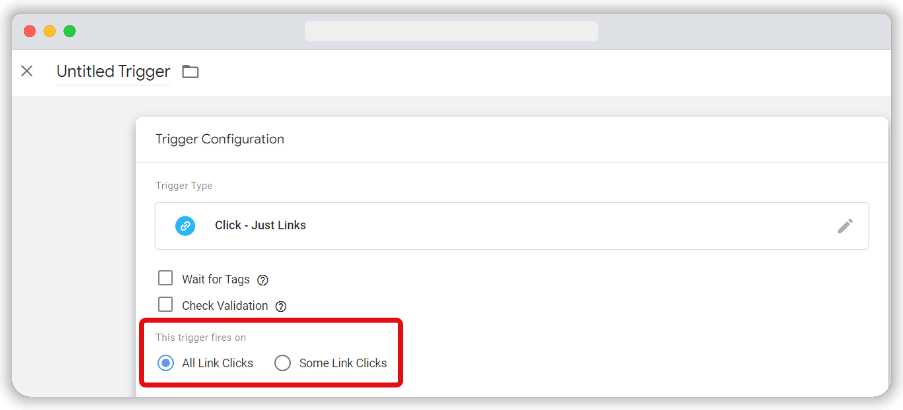
Task: Close the trigger editor with X icon
Action: [27, 71]
